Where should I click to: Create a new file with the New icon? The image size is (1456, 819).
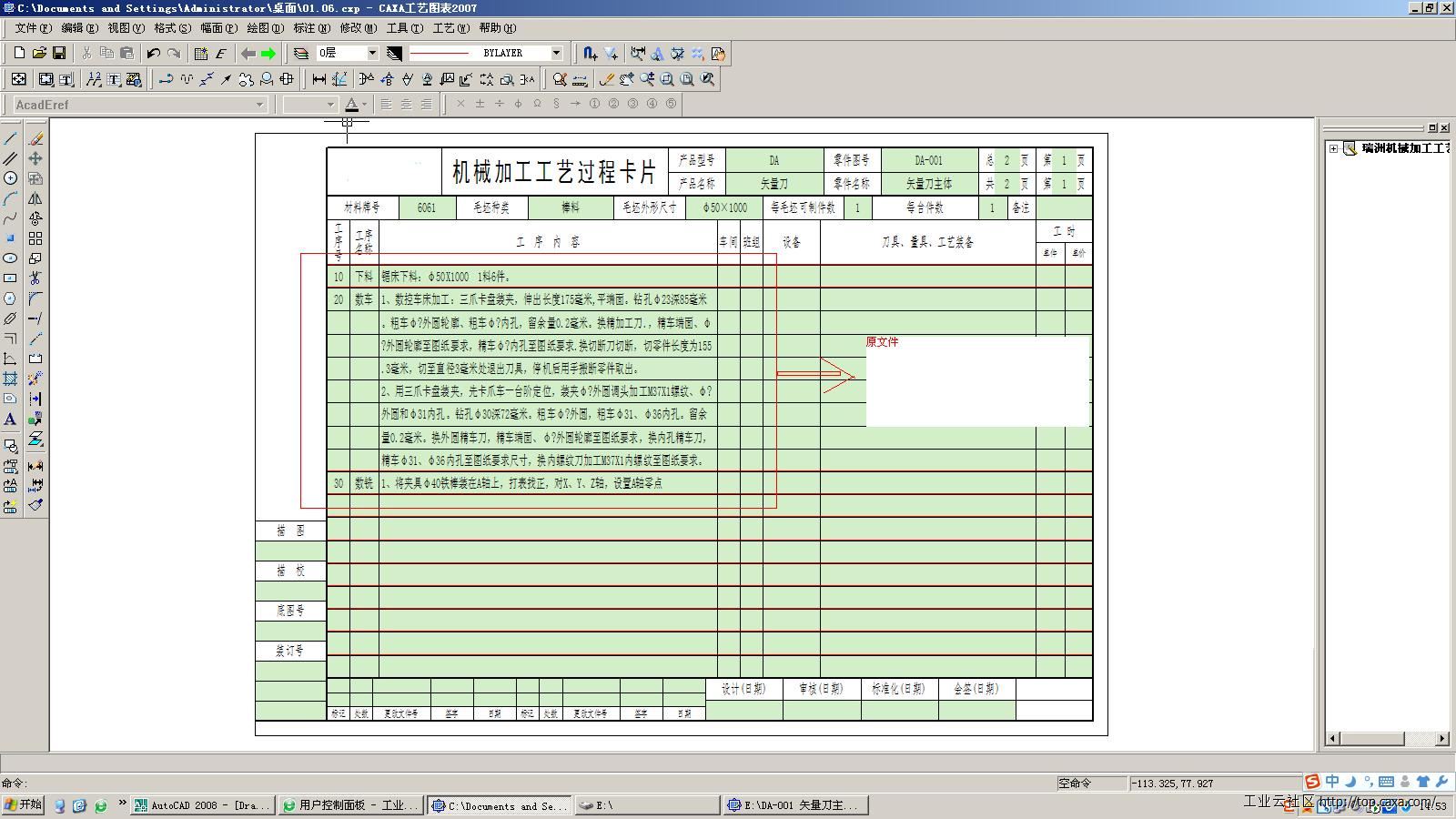click(x=18, y=53)
